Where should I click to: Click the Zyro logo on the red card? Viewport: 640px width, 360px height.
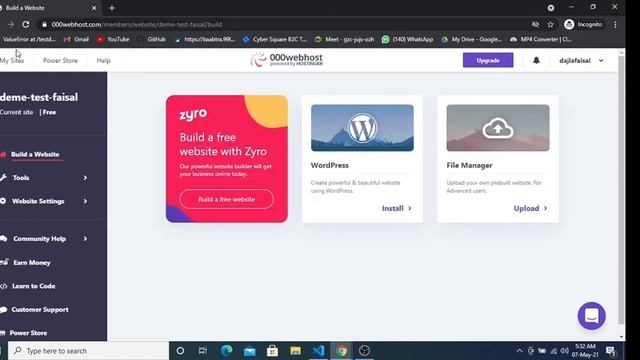(x=193, y=114)
